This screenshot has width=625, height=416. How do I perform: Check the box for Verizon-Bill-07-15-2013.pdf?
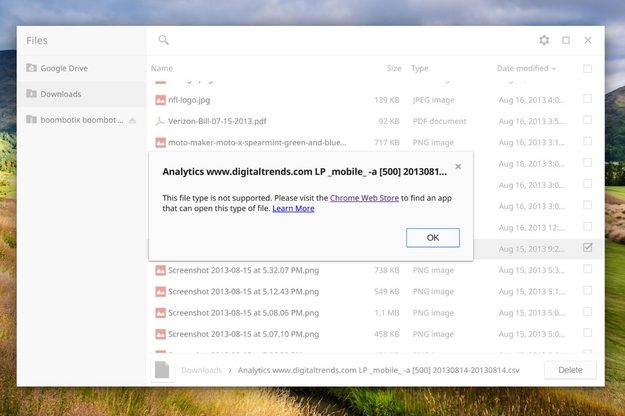587,120
